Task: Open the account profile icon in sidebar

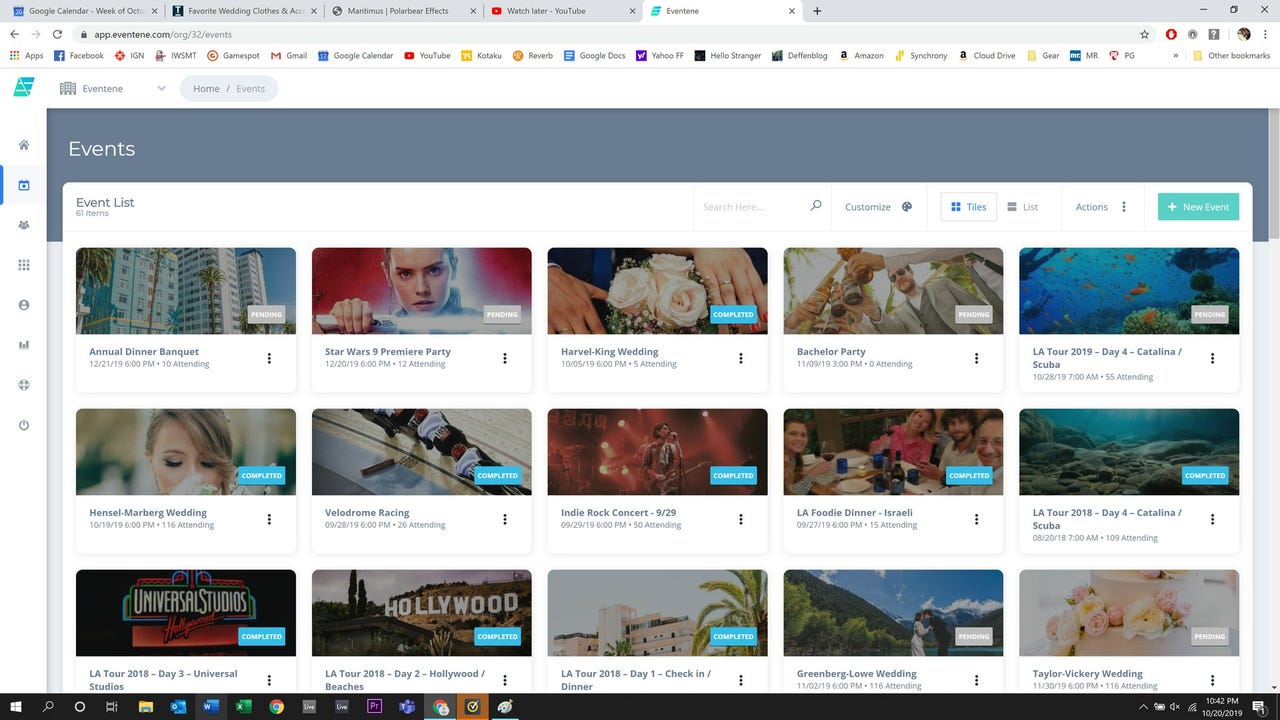Action: 23,305
